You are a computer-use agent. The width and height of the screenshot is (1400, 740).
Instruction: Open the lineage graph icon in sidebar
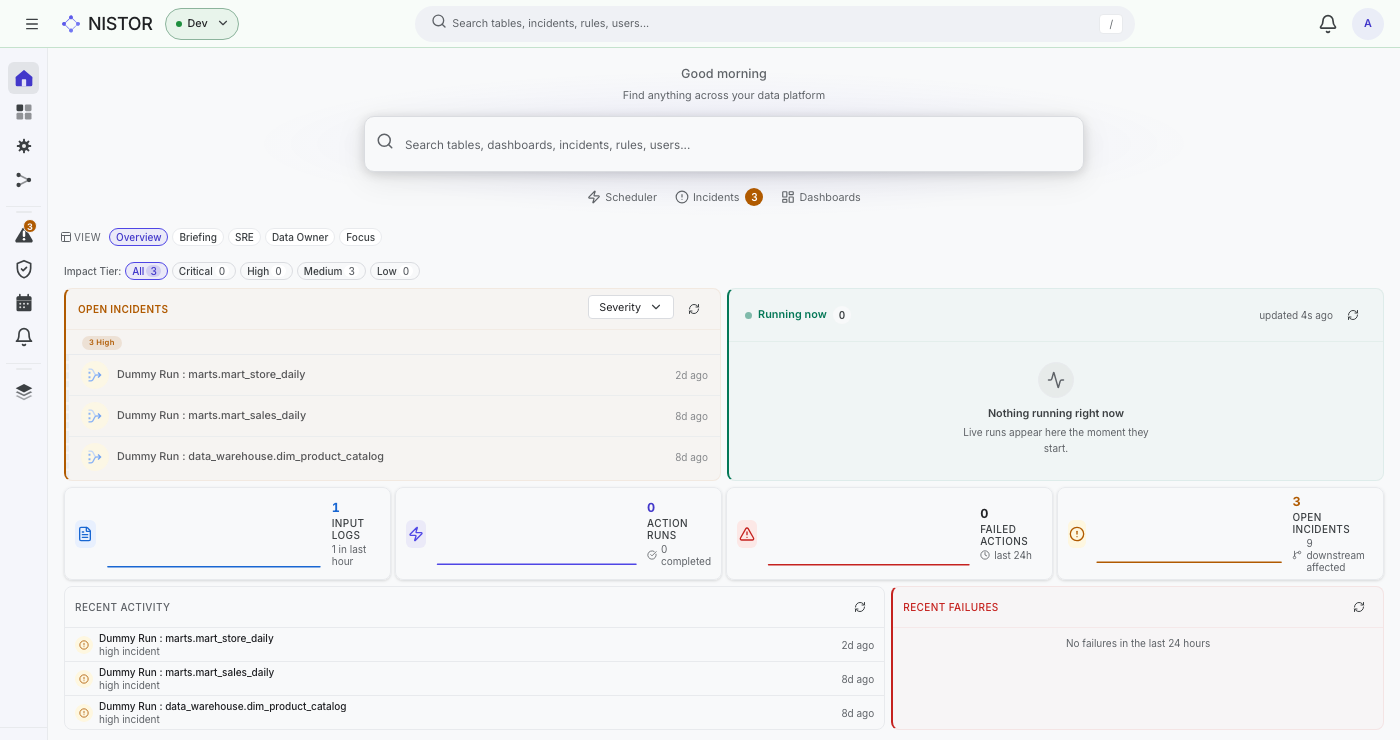coord(24,180)
